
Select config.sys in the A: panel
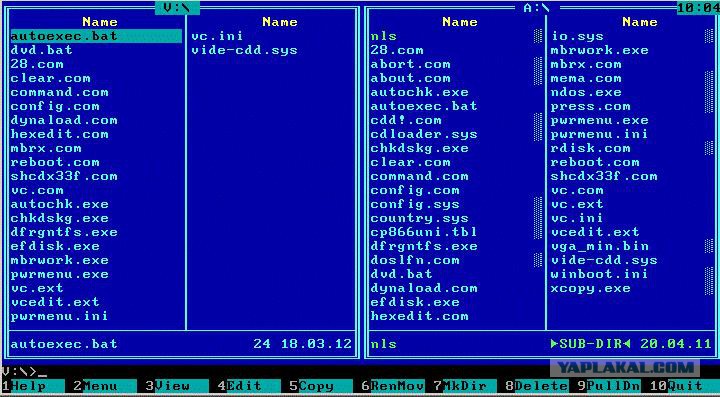tap(415, 204)
